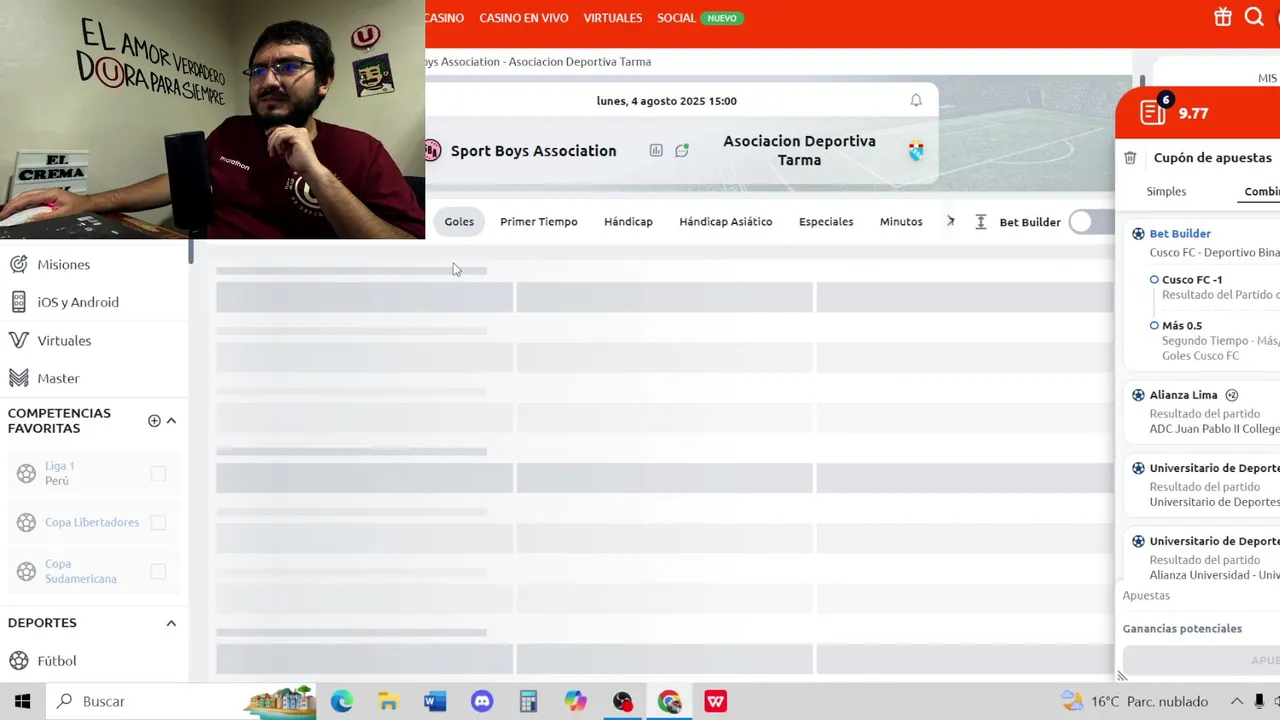Open the Copa Libertadores competition link
This screenshot has height=720, width=1280.
click(92, 522)
